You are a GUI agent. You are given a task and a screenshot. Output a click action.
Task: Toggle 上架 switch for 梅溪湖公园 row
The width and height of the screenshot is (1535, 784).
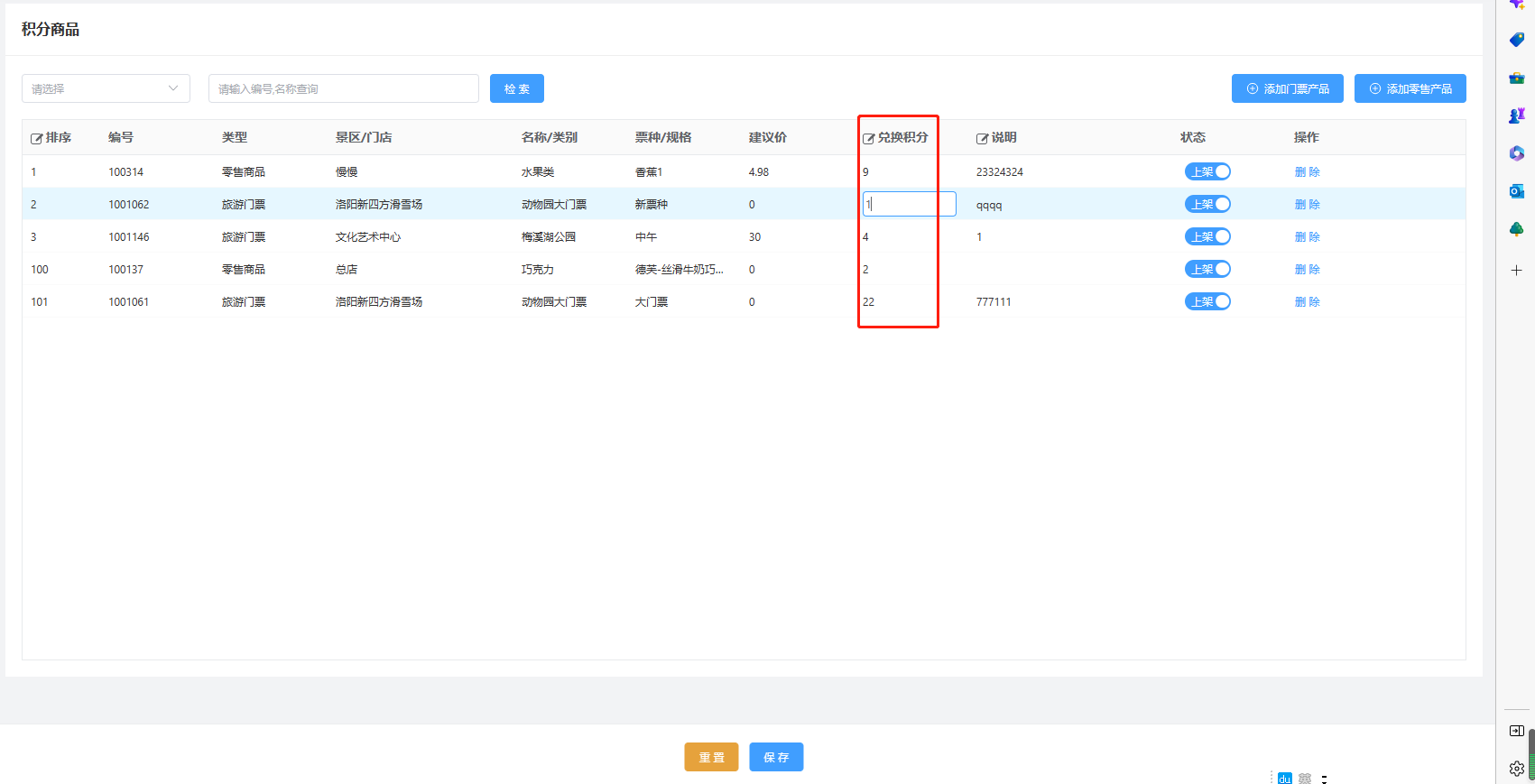tap(1207, 236)
